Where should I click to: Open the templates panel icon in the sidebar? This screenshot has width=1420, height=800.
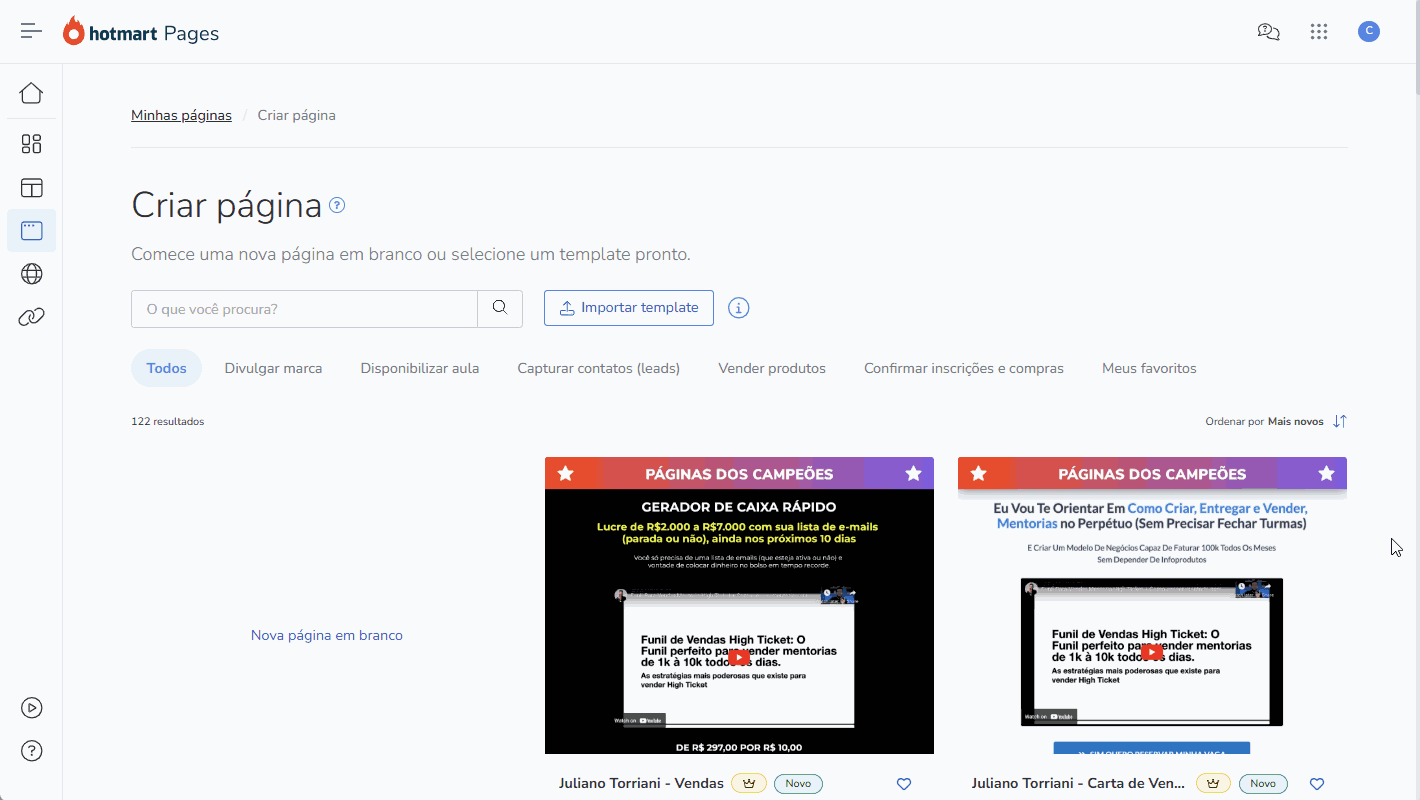31,188
